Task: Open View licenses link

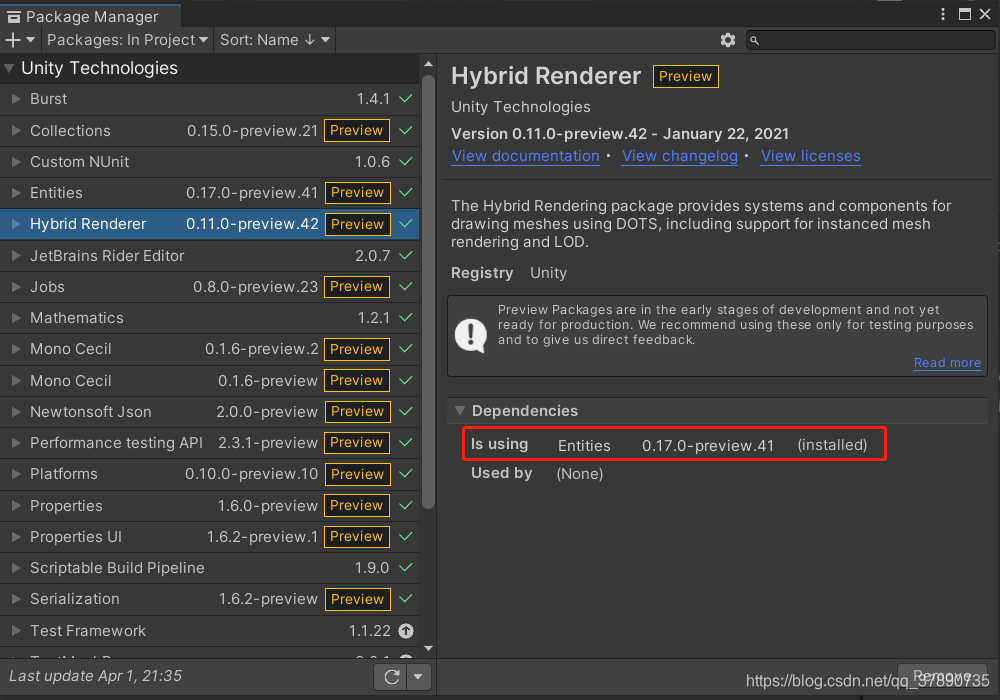Action: 811,156
